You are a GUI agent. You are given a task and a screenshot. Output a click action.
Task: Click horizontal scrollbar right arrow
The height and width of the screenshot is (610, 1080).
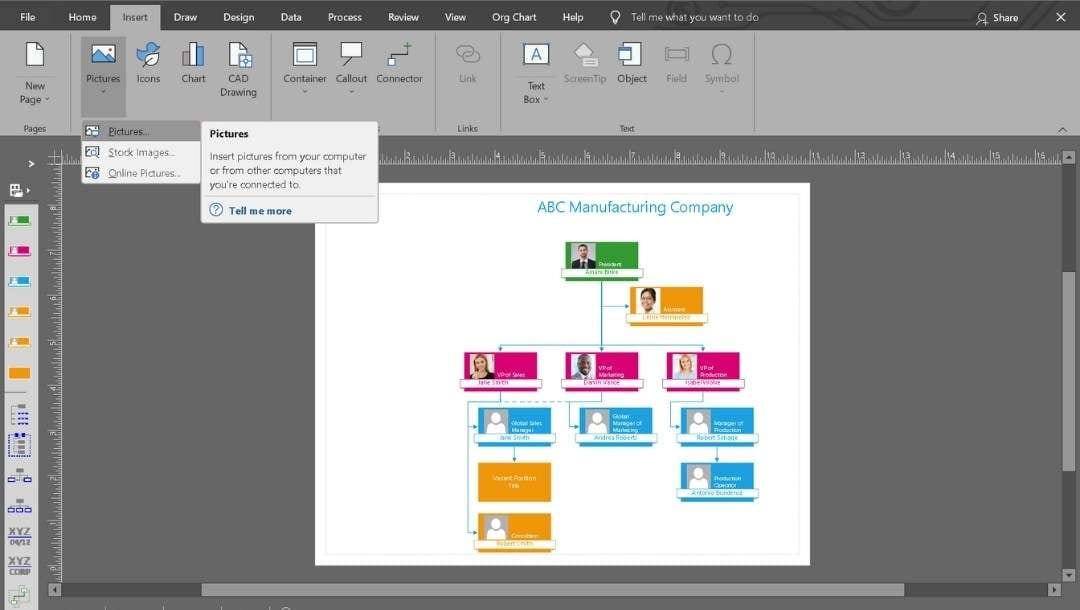[x=1054, y=590]
